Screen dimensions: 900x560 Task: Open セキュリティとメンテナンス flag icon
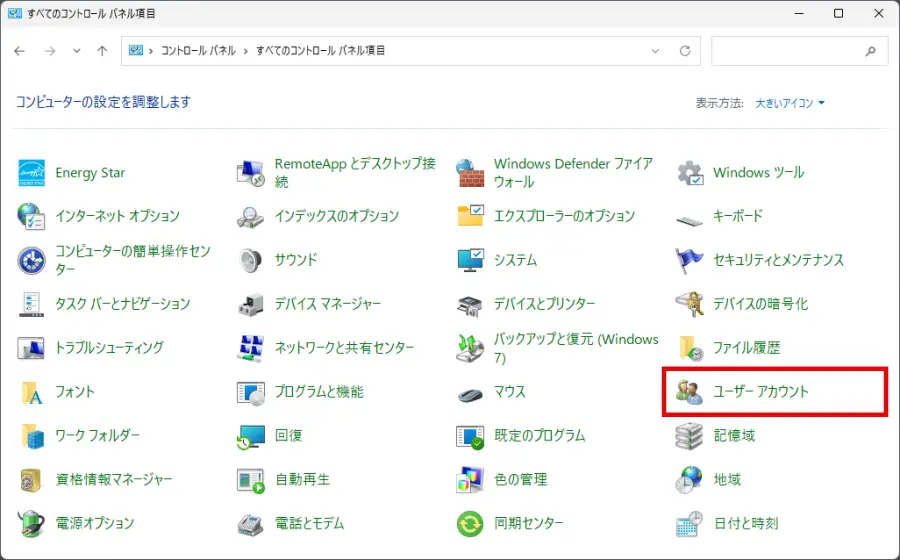pos(689,260)
